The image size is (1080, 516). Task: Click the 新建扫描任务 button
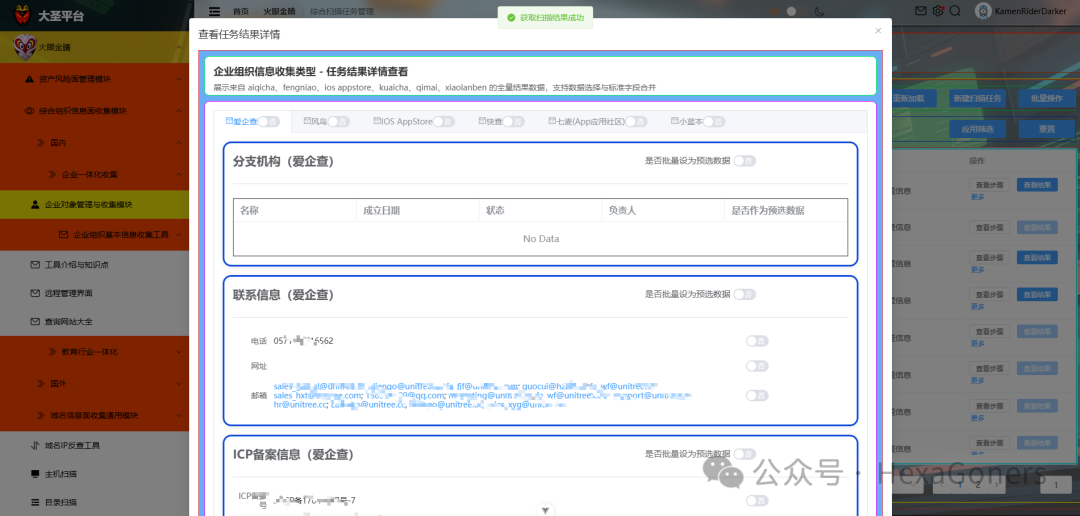(977, 99)
